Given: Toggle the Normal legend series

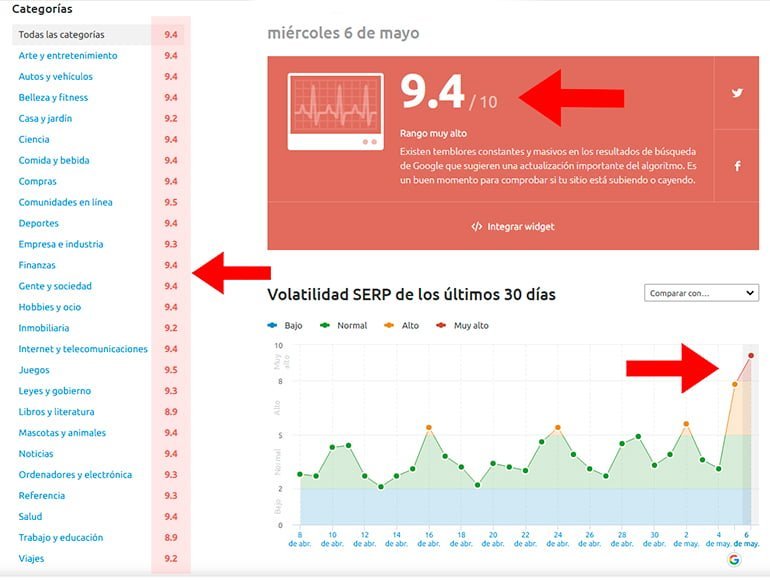Looking at the screenshot, I should [x=344, y=326].
